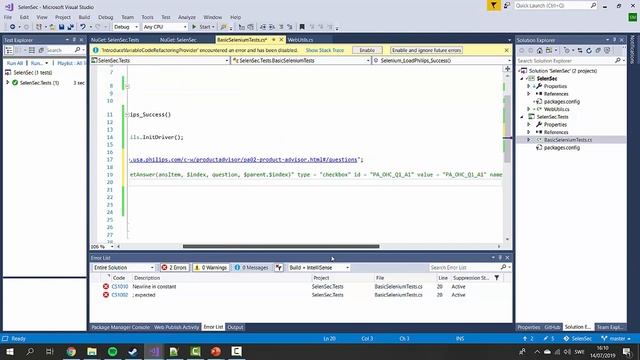Click the Refresh icon in Solution Explorer

pyautogui.click(x=589, y=51)
